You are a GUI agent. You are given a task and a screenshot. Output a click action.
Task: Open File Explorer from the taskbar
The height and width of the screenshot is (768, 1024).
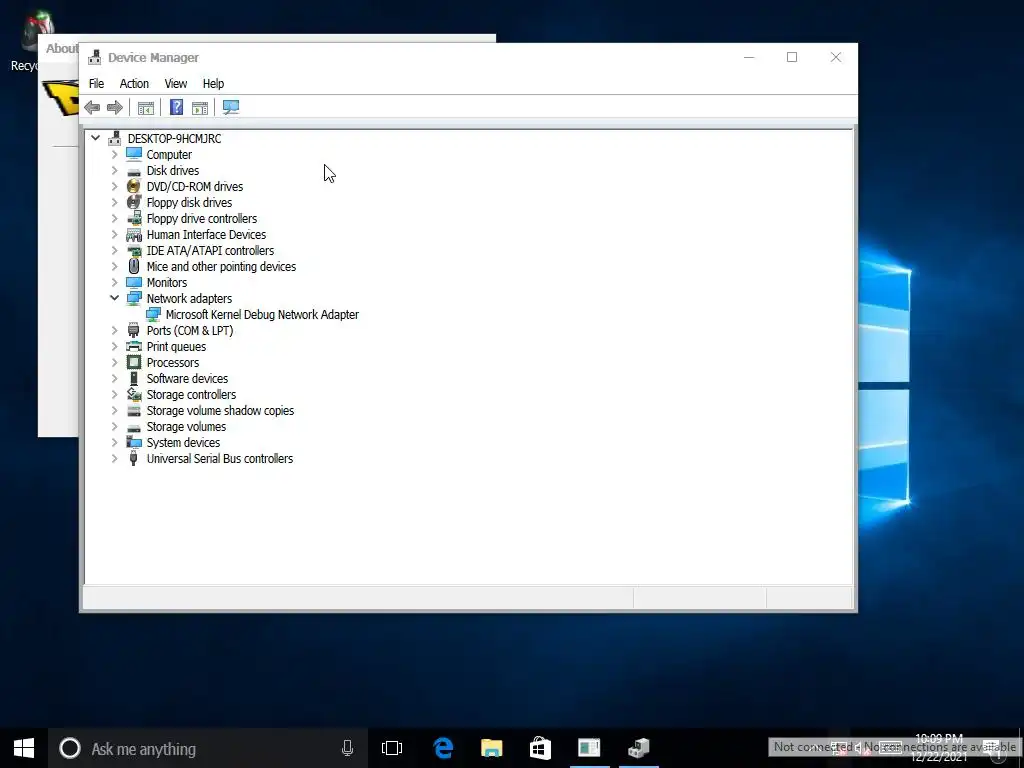click(x=492, y=748)
